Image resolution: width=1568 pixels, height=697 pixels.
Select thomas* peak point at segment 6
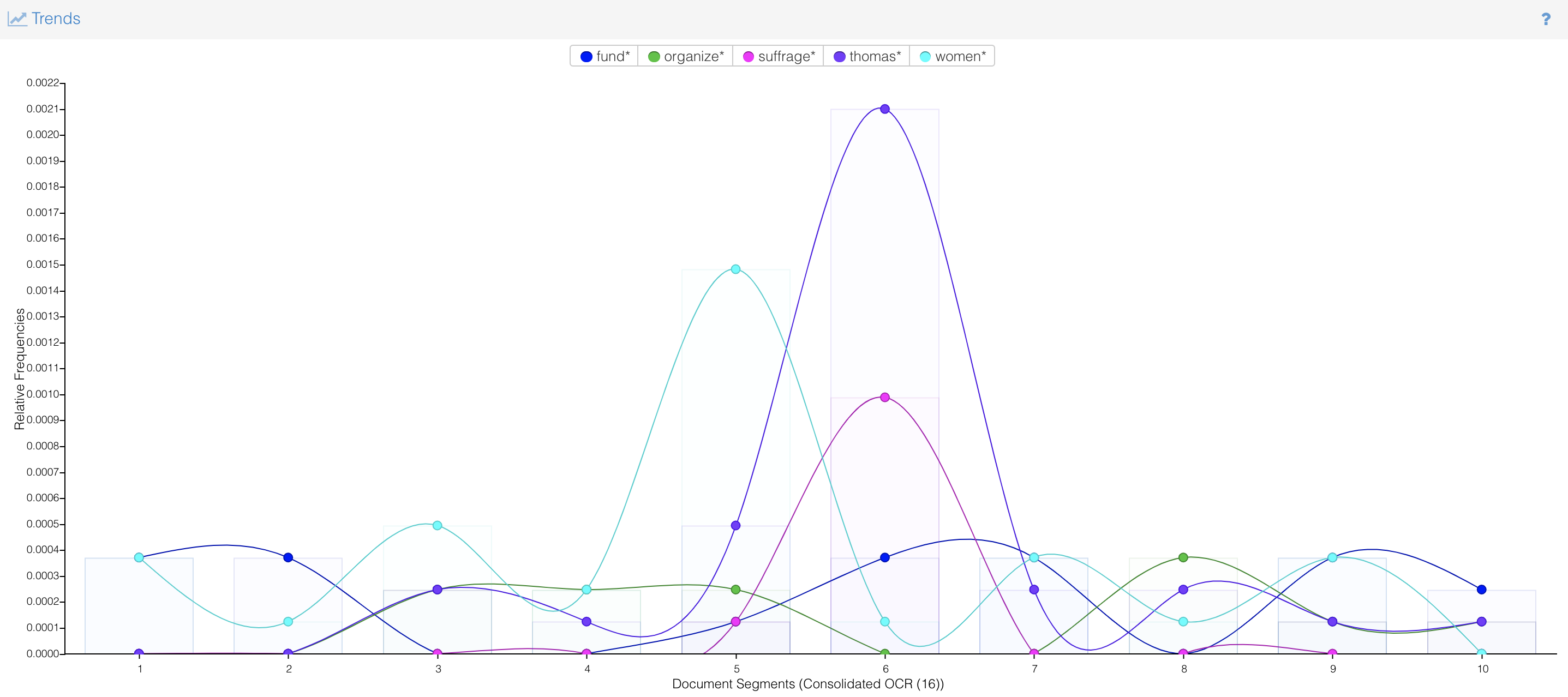(x=885, y=109)
